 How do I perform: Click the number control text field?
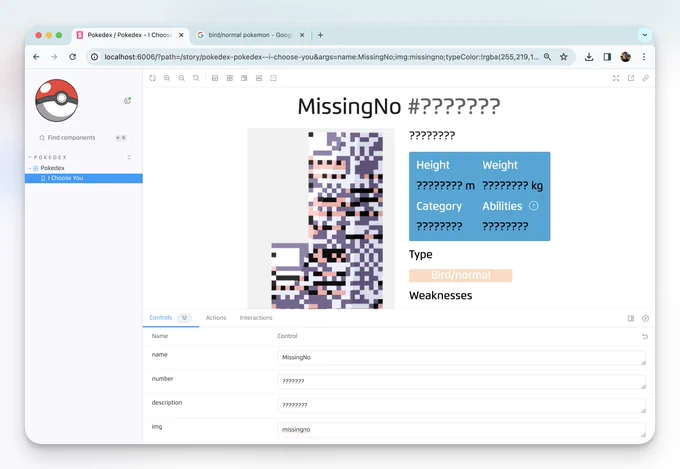(x=461, y=382)
